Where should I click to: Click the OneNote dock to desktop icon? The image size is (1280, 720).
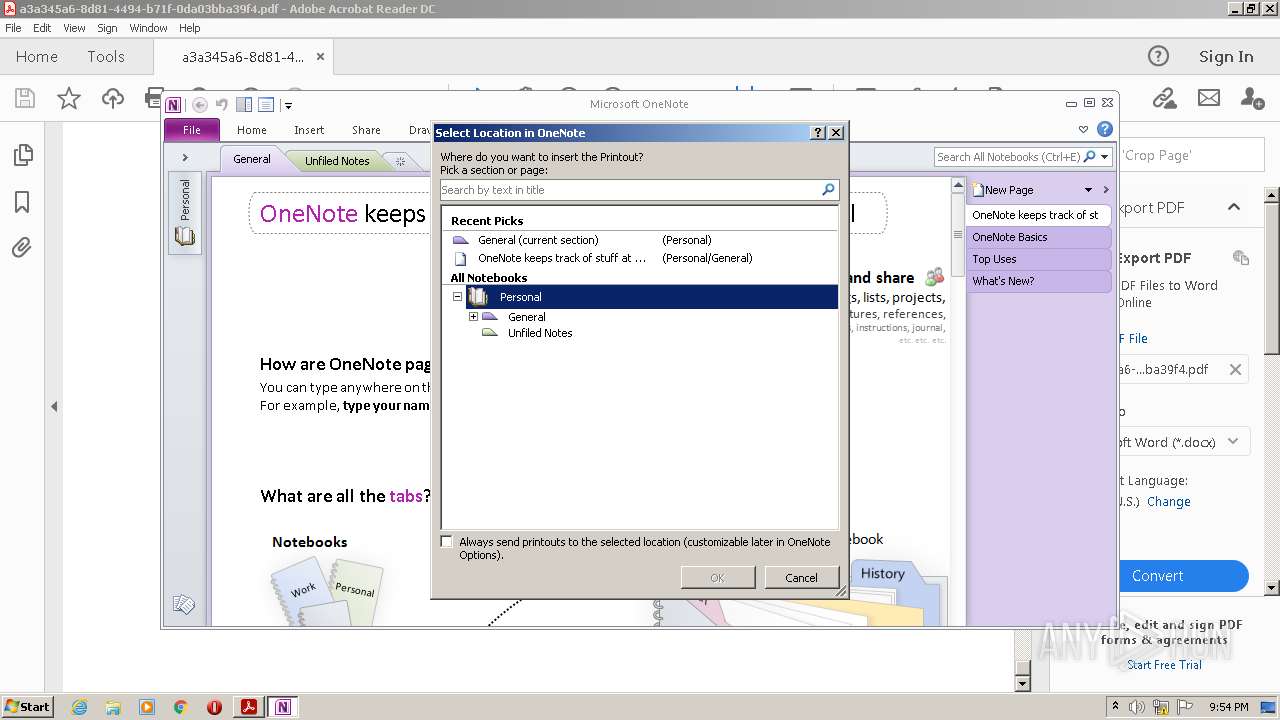coord(244,105)
